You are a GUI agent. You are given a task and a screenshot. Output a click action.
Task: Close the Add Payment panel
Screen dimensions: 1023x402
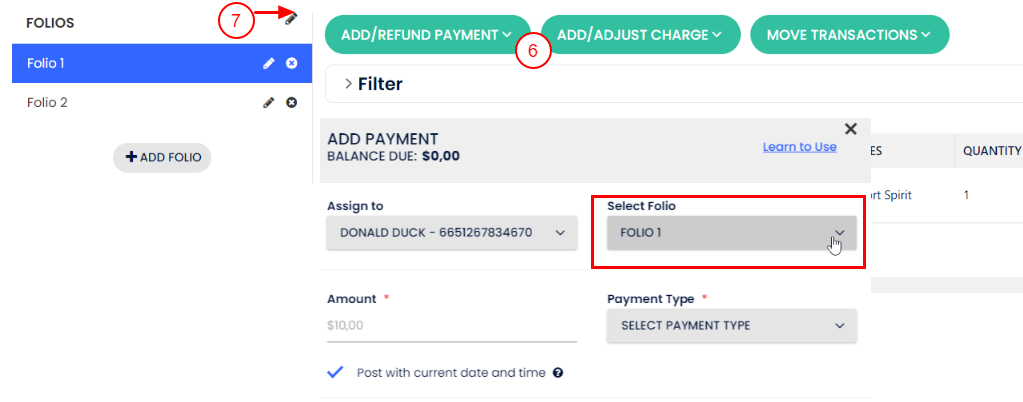[x=851, y=129]
